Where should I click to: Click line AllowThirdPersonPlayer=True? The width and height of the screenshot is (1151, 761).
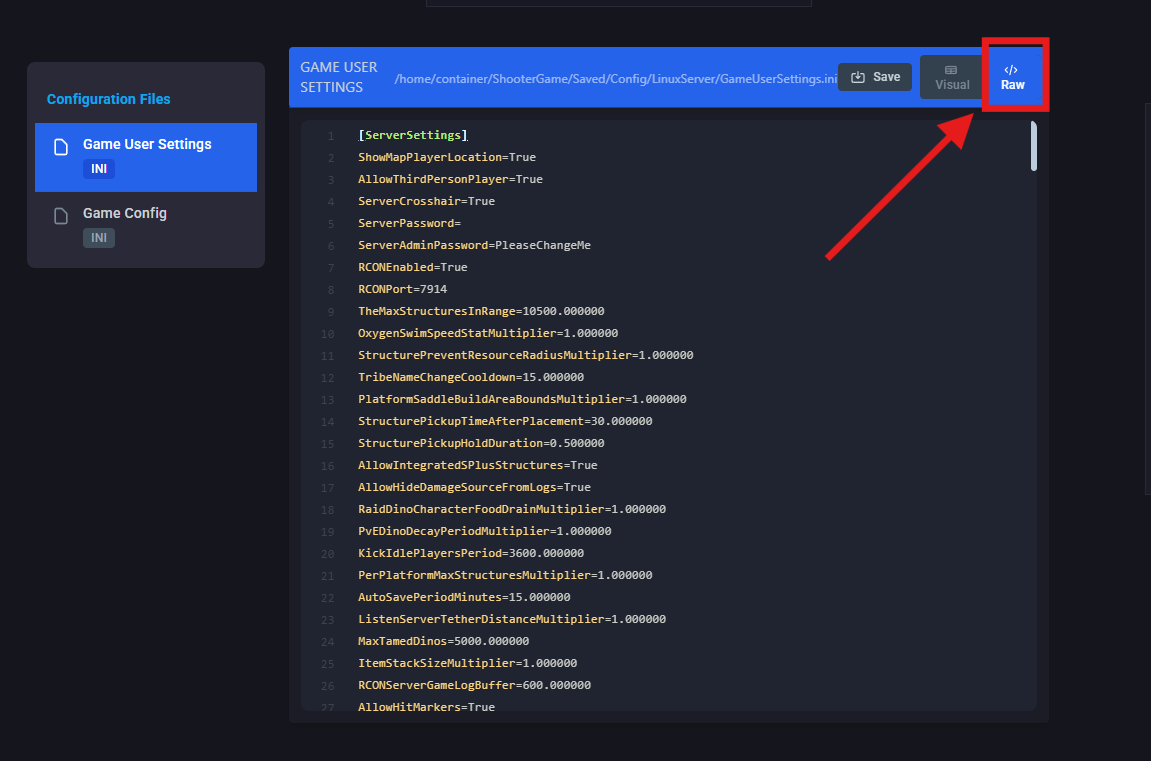click(450, 179)
